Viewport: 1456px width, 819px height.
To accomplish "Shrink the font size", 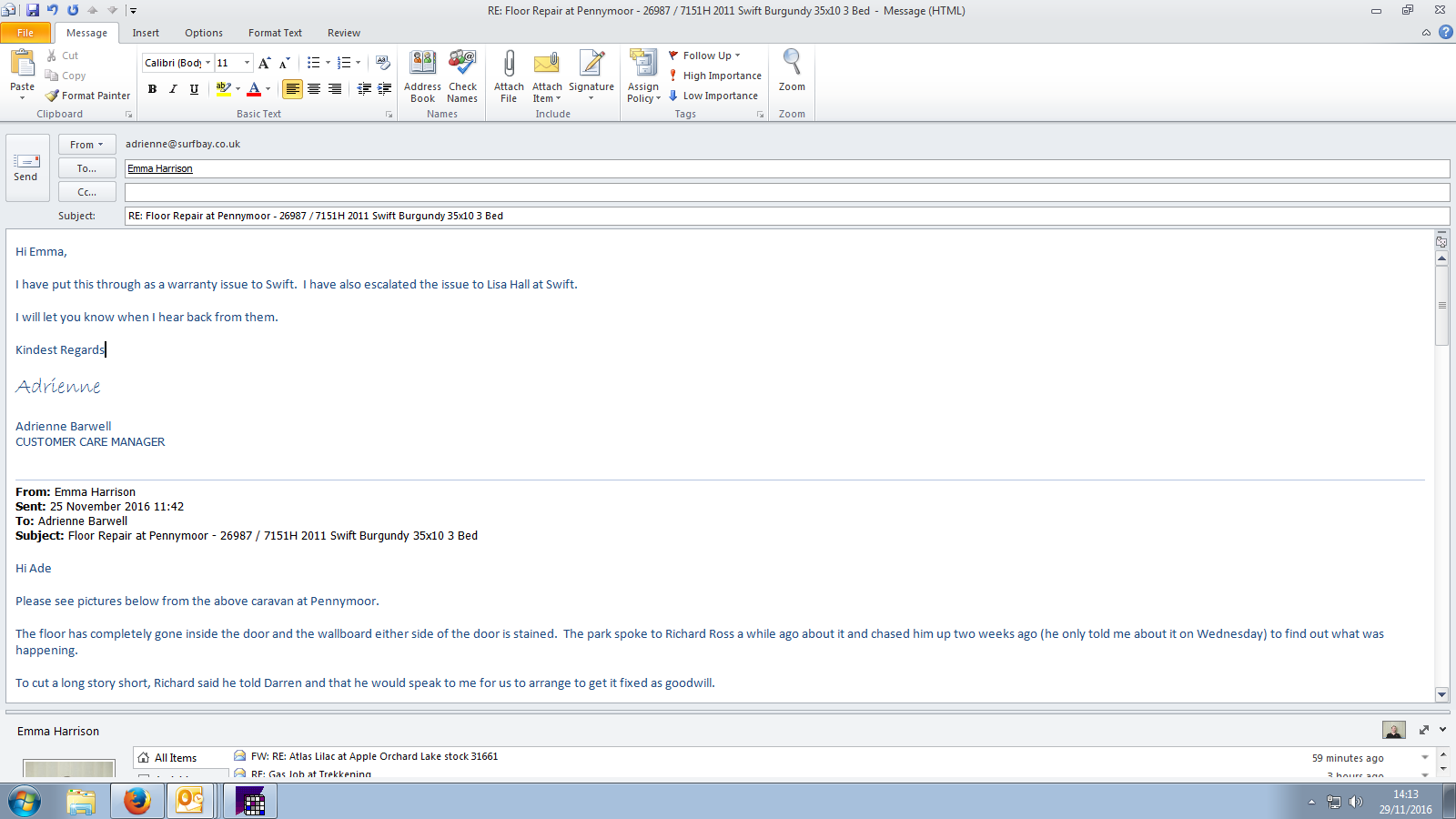I will [284, 63].
